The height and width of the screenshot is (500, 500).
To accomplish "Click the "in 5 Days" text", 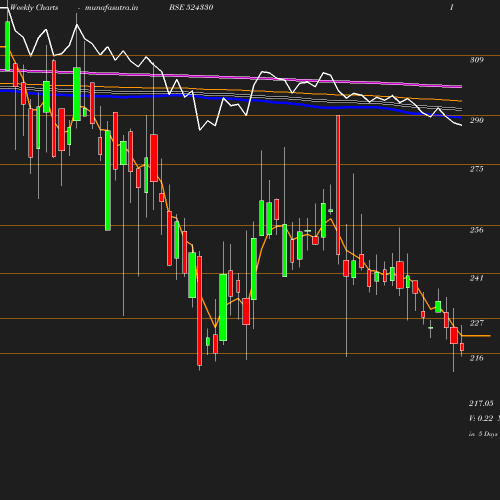I will [483, 434].
